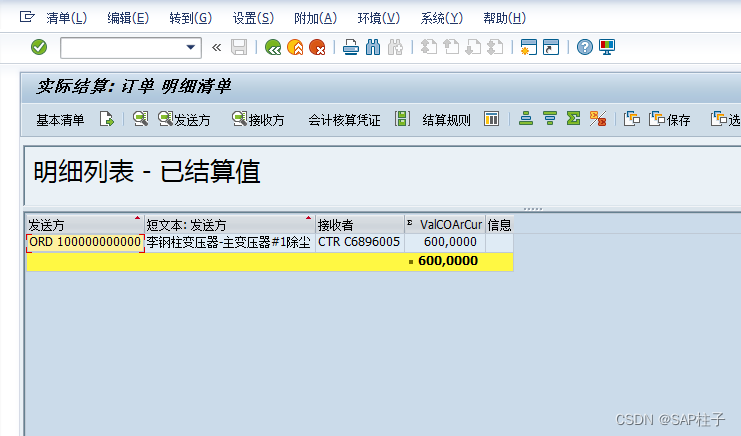The height and width of the screenshot is (436, 741).
Task: Click the Print icon
Action: coord(351,47)
